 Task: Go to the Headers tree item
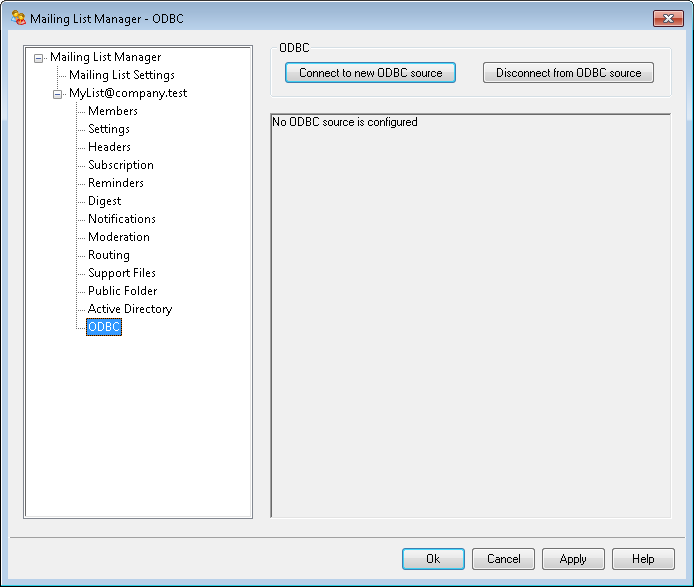point(109,147)
